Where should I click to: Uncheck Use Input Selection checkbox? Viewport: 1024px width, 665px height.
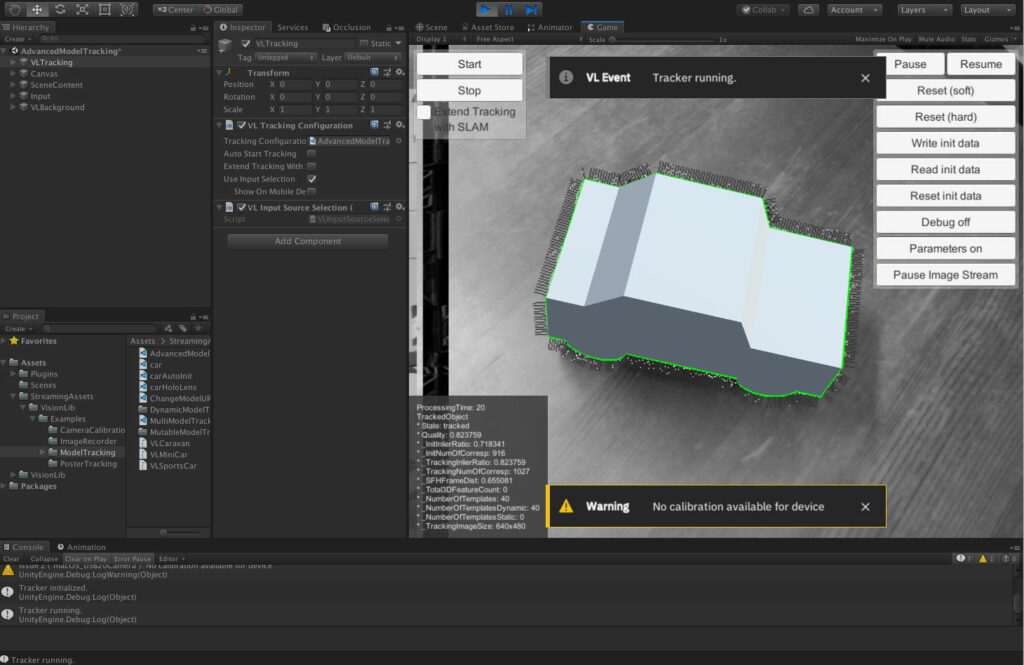click(312, 179)
